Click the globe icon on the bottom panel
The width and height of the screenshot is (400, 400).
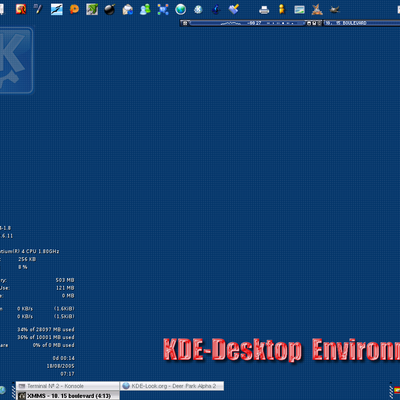coord(2,390)
